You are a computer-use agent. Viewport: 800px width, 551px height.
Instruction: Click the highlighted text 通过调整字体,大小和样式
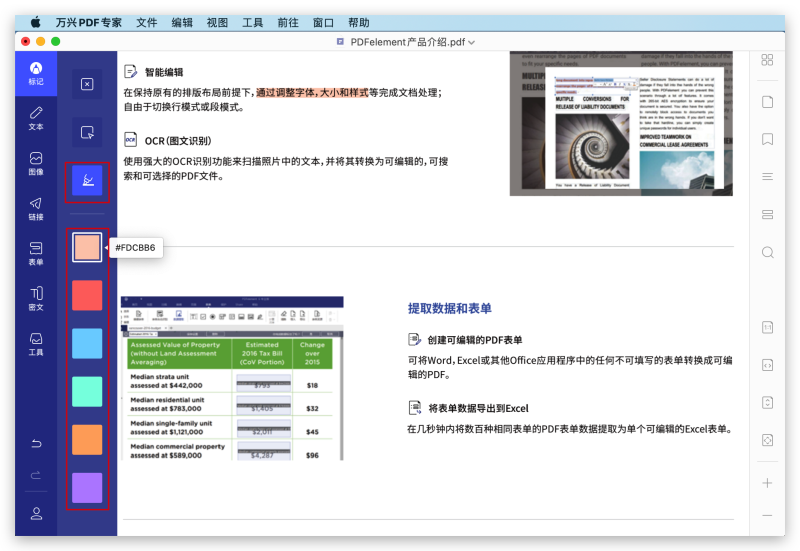pyautogui.click(x=312, y=92)
